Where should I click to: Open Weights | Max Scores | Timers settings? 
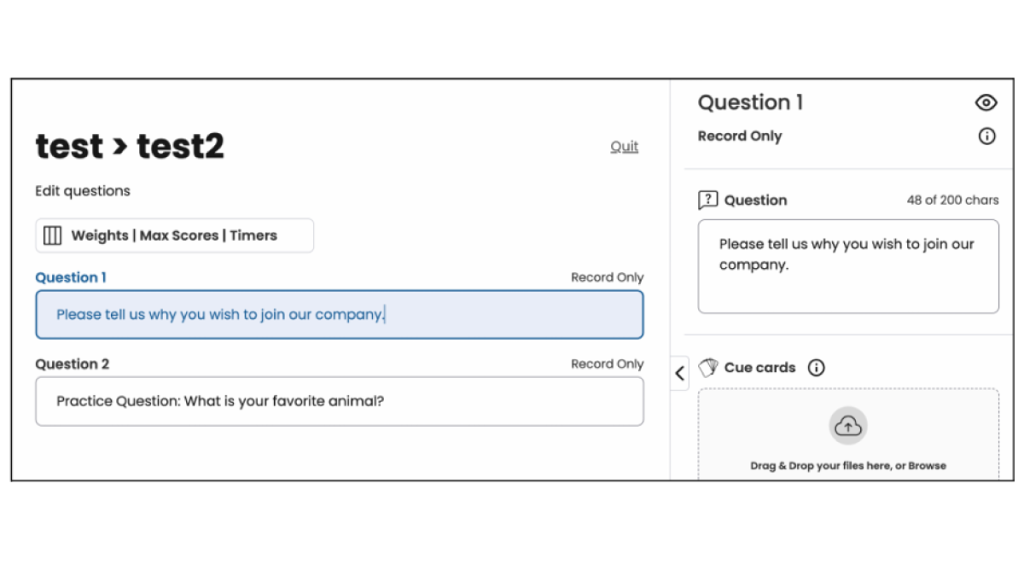tap(174, 236)
